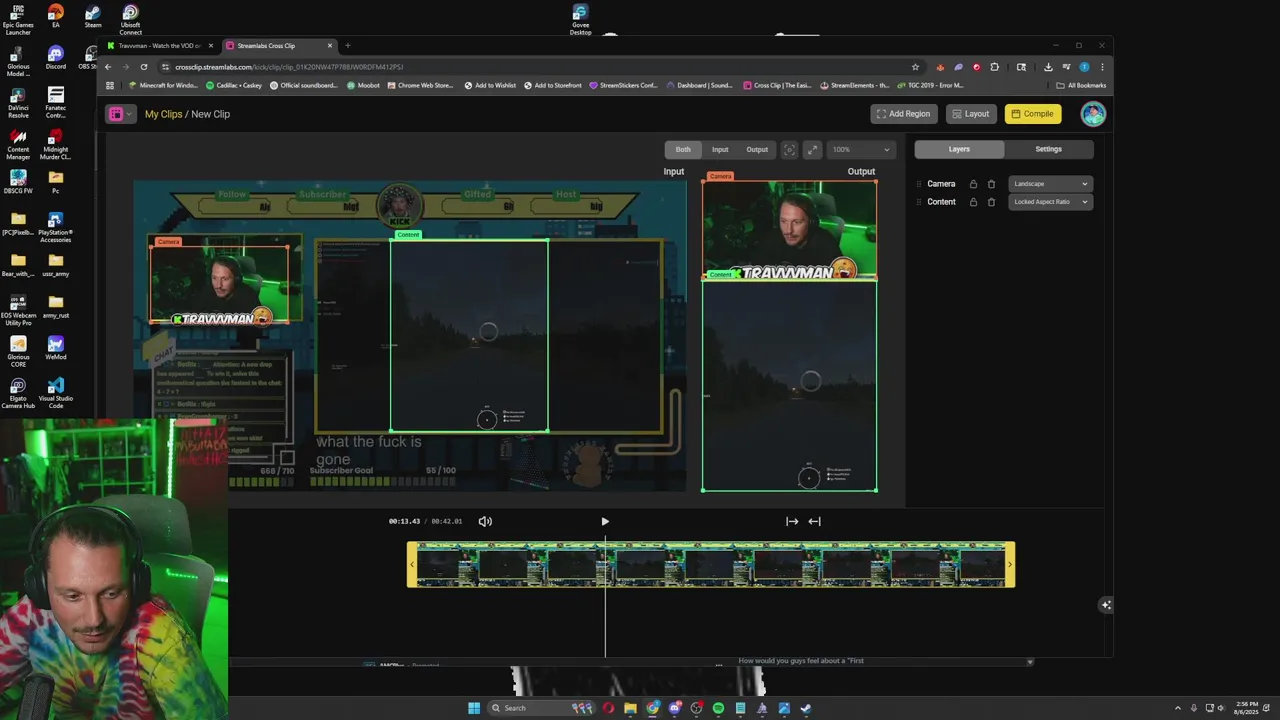
Task: Open the Locked Aspect Ratio dropdown
Action: click(1050, 202)
